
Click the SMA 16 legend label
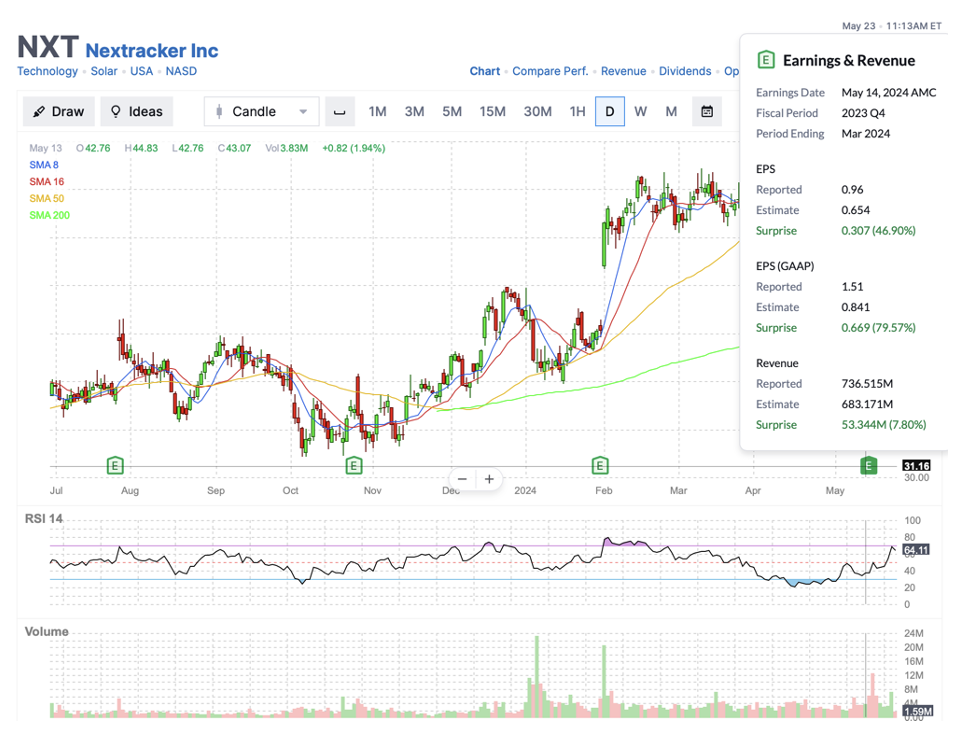(47, 181)
